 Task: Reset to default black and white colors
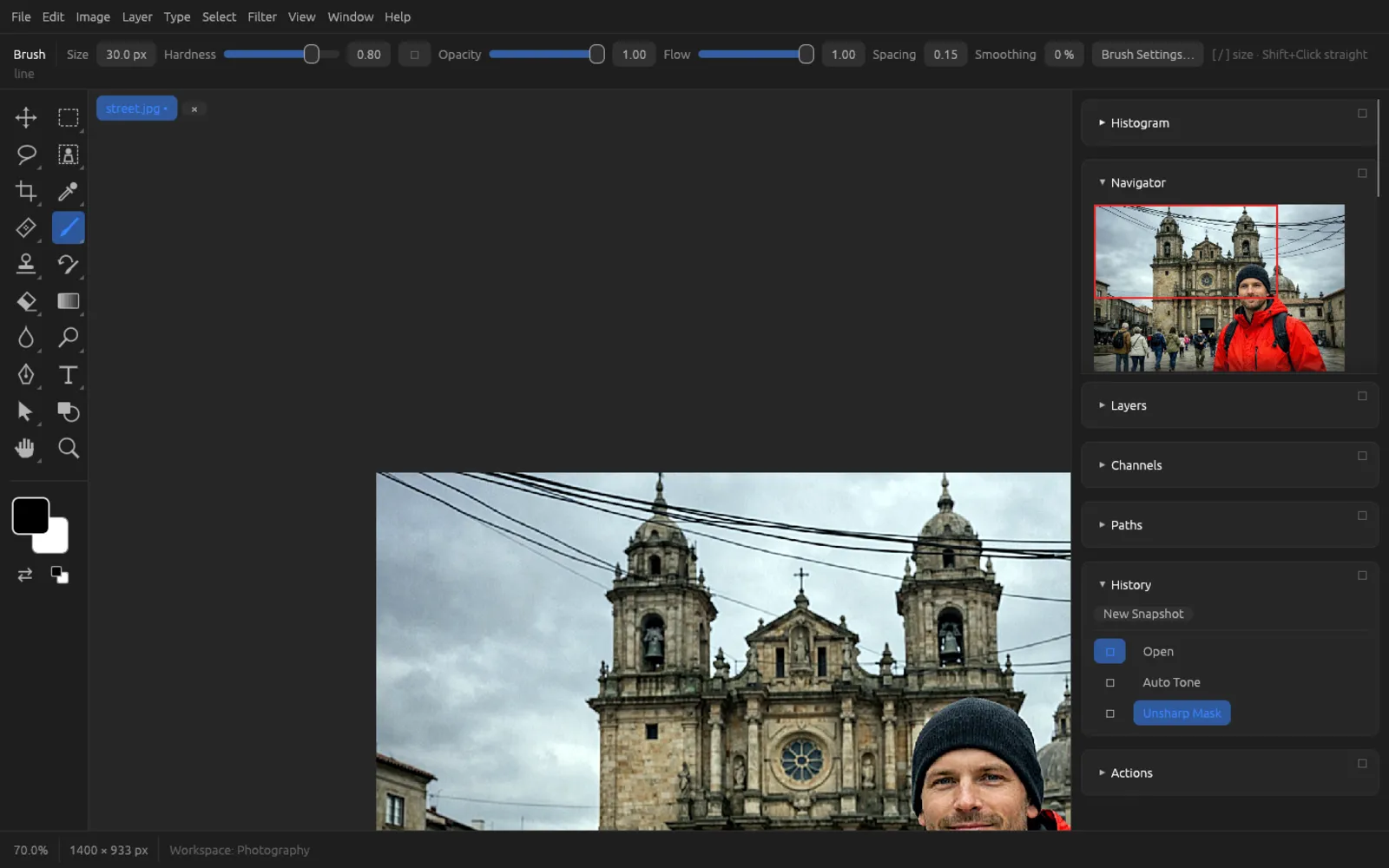(x=59, y=575)
